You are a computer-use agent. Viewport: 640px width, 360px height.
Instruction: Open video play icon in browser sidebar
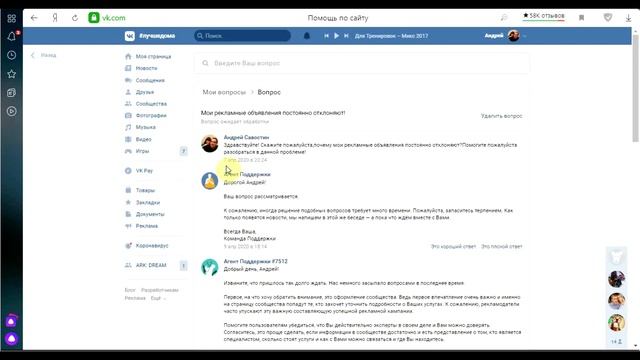(x=11, y=111)
